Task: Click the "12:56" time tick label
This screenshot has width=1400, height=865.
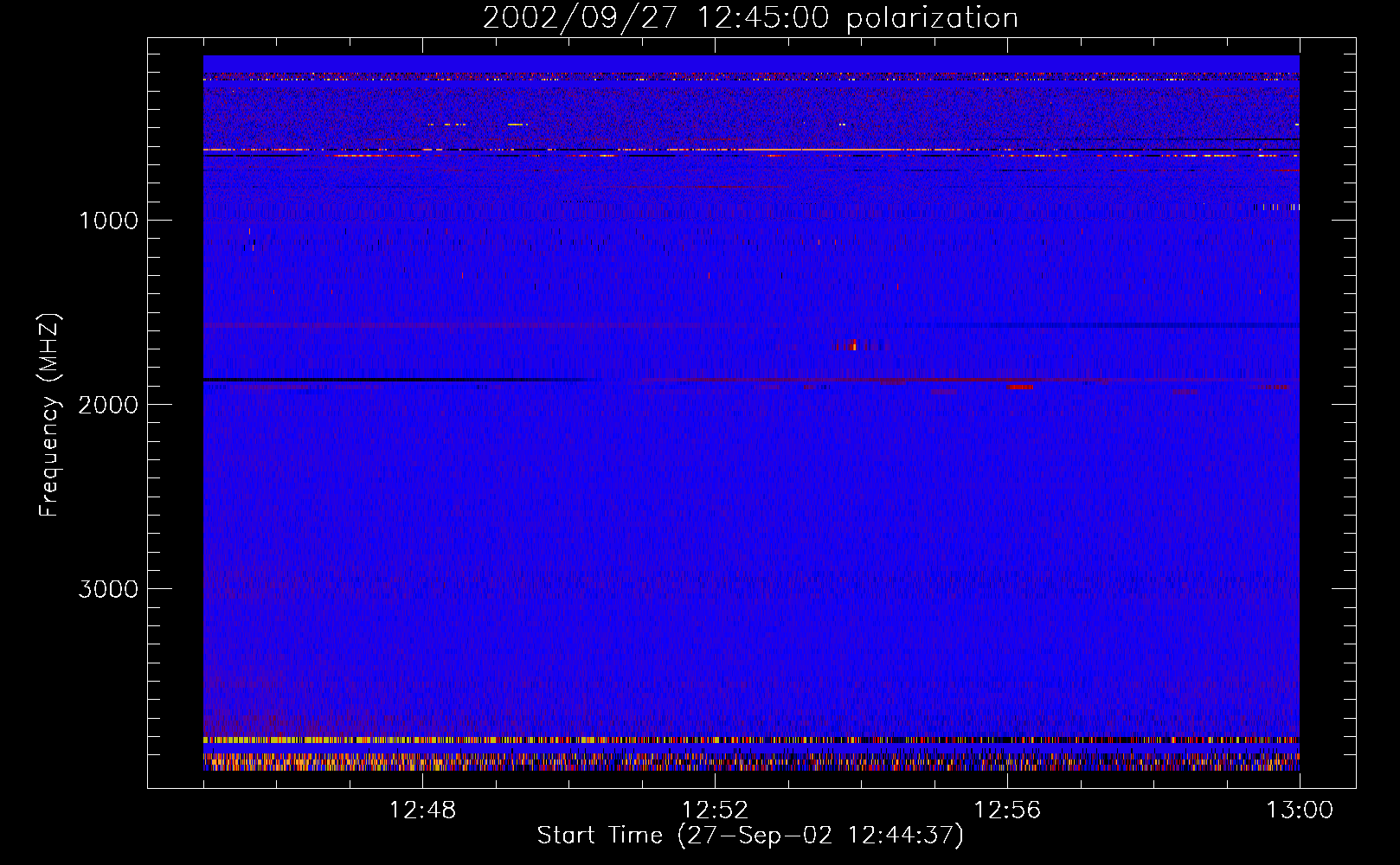Action: coord(1007,811)
